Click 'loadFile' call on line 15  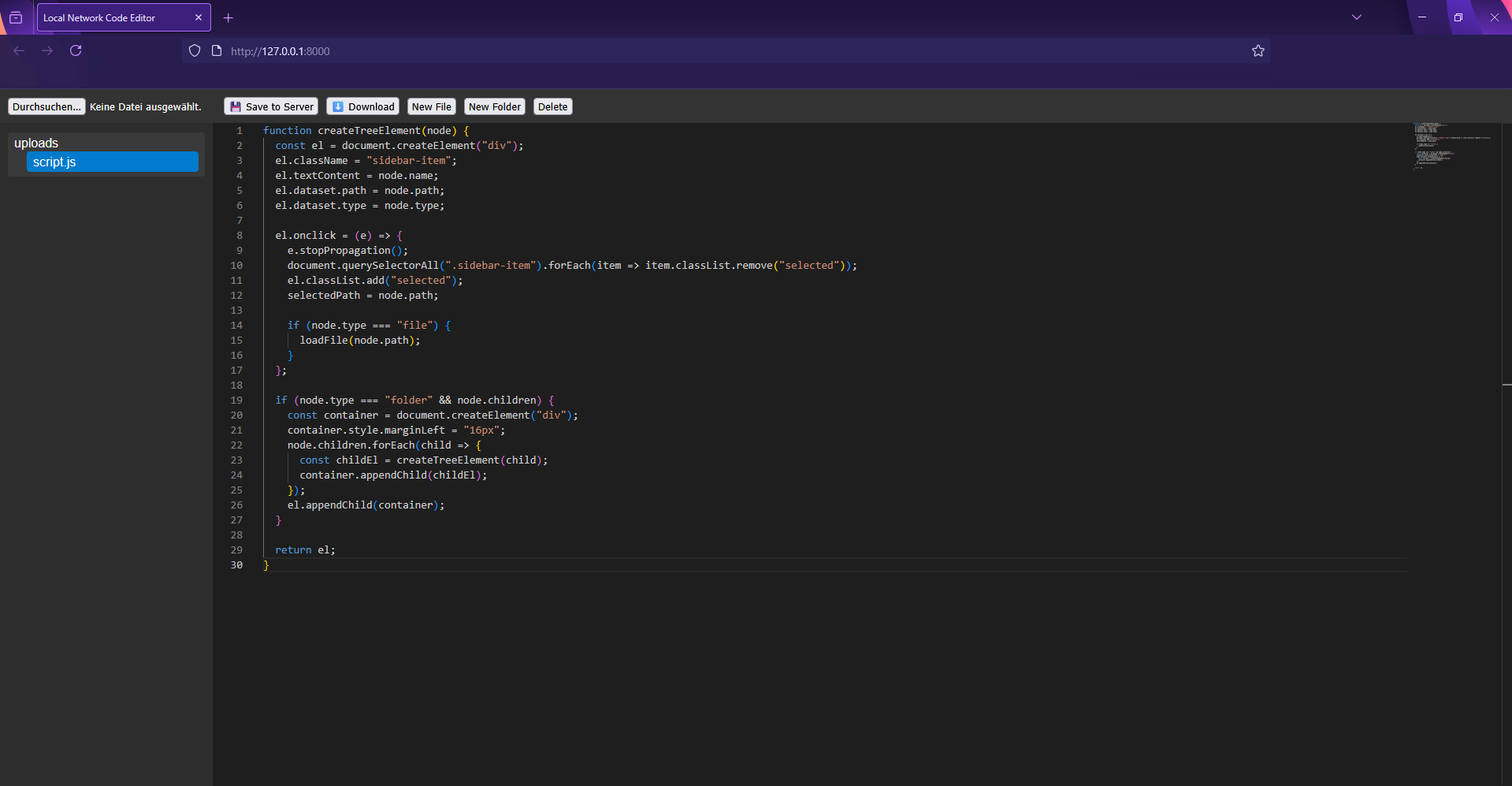pos(324,341)
